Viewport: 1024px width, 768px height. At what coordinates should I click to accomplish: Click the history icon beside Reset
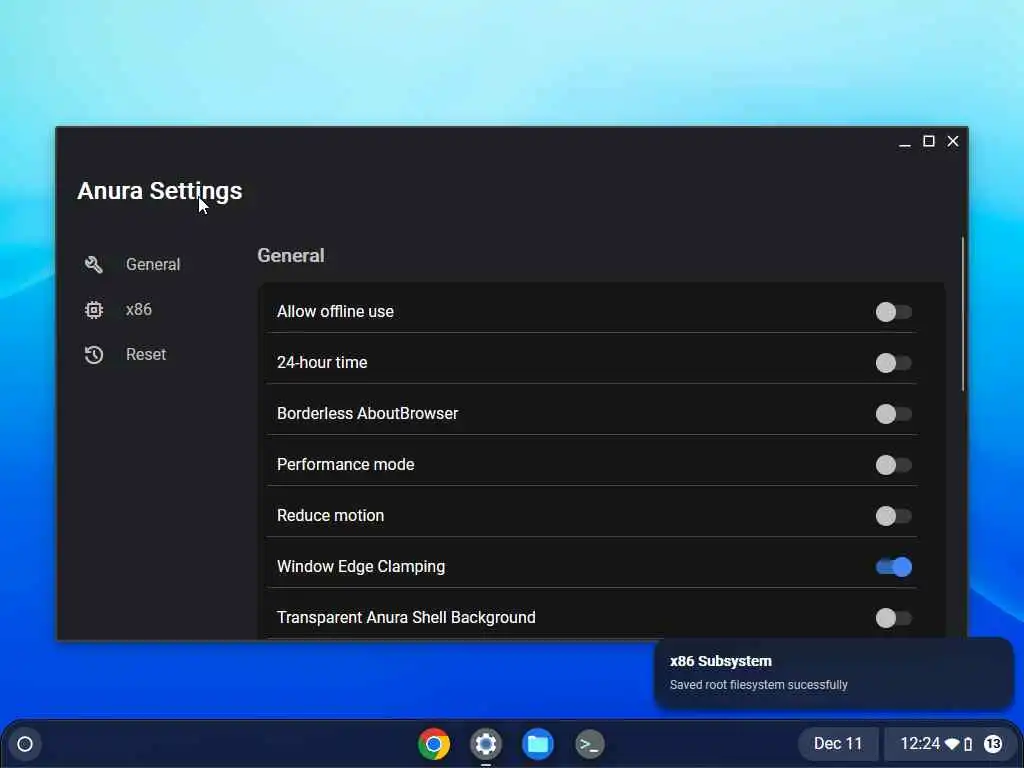click(93, 355)
